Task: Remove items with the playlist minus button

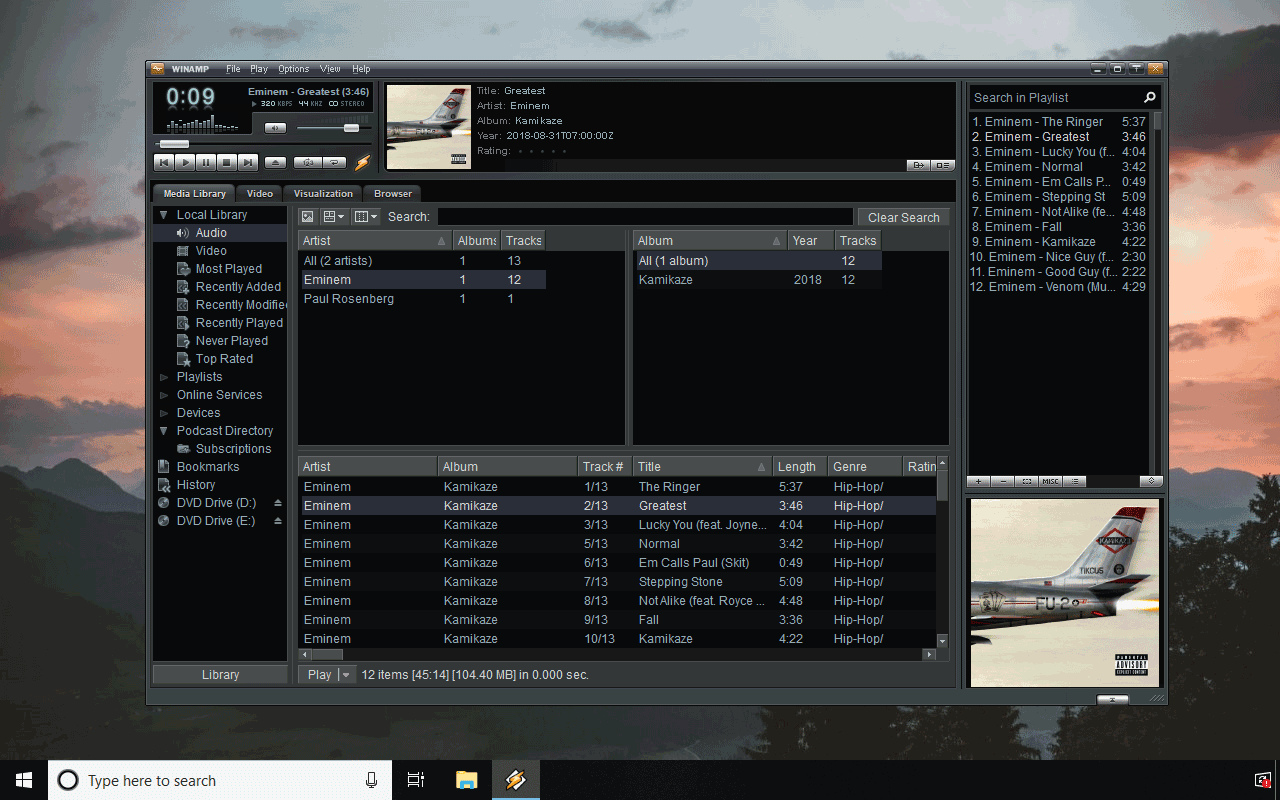Action: point(1003,481)
